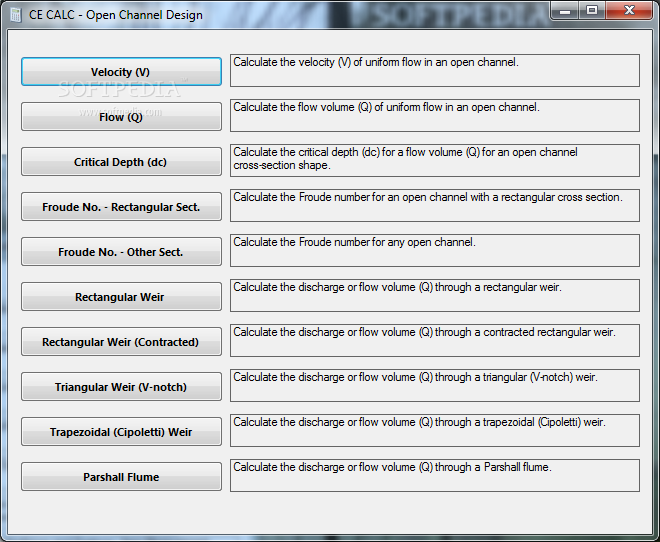Click the triangular (V-notch) weir description
660x542 pixels.
[x=435, y=385]
